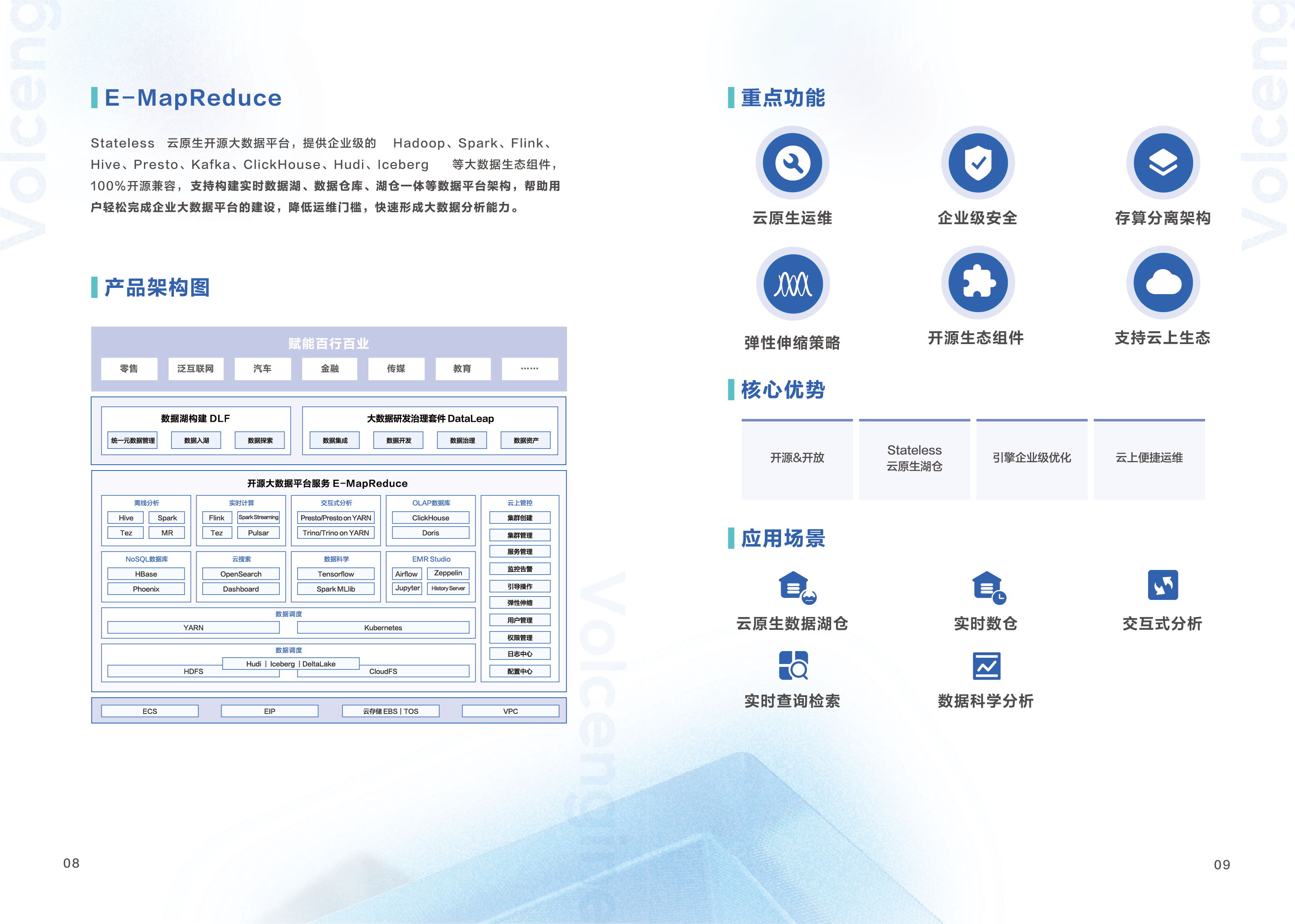The width and height of the screenshot is (1295, 924).
Task: Click the ClickHouse box in OLAP数据库
Action: [430, 518]
